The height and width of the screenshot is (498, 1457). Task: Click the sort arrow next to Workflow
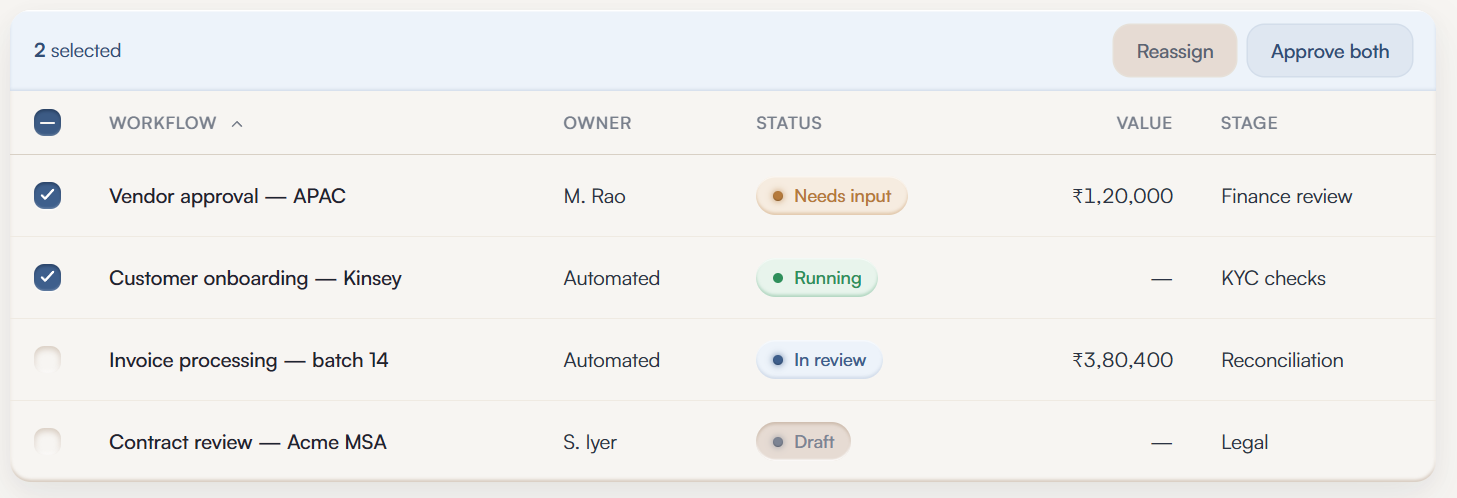coord(237,124)
